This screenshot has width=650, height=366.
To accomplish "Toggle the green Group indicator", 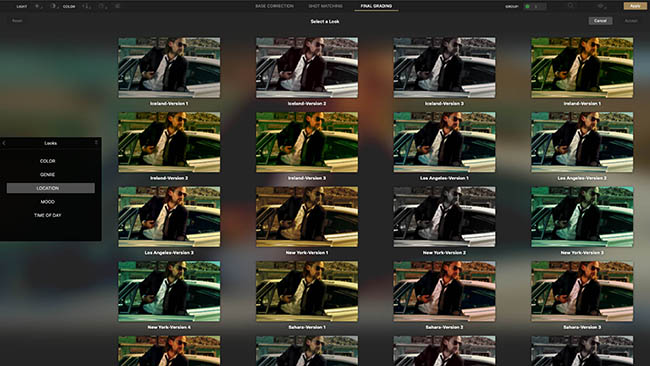I will click(527, 7).
